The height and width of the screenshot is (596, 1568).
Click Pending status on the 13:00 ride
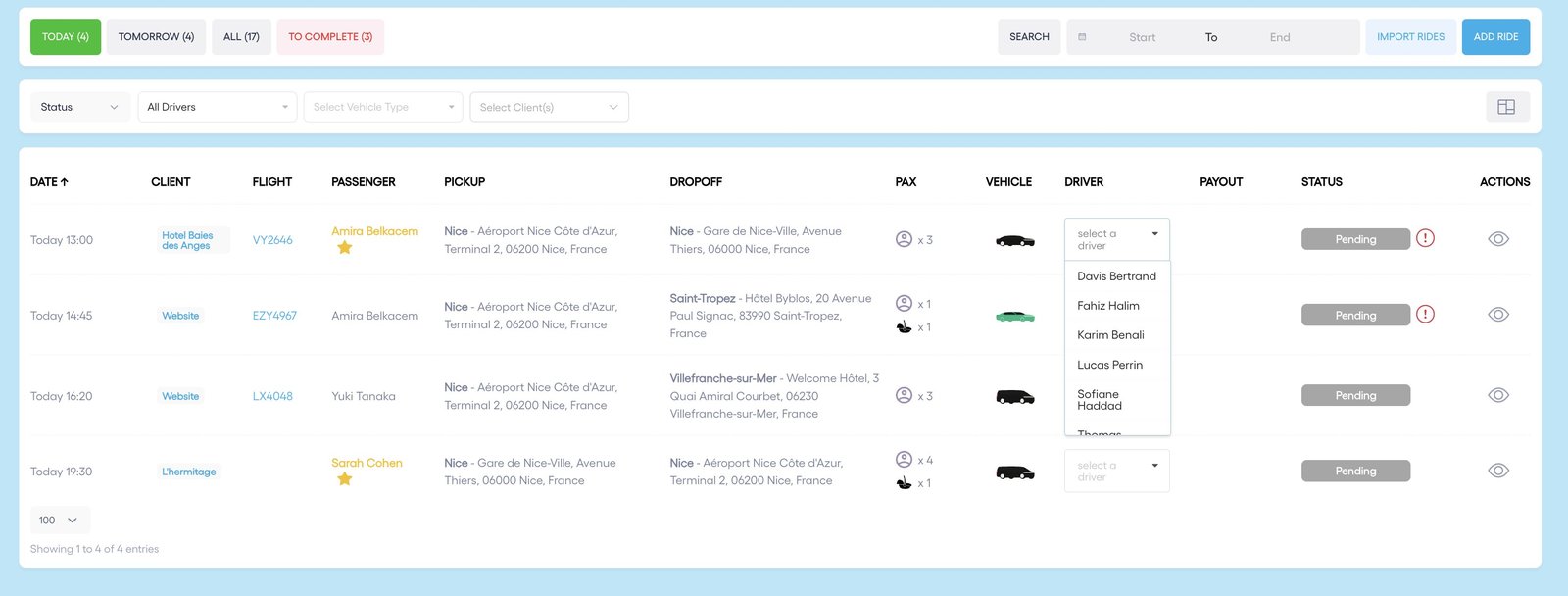point(1355,239)
